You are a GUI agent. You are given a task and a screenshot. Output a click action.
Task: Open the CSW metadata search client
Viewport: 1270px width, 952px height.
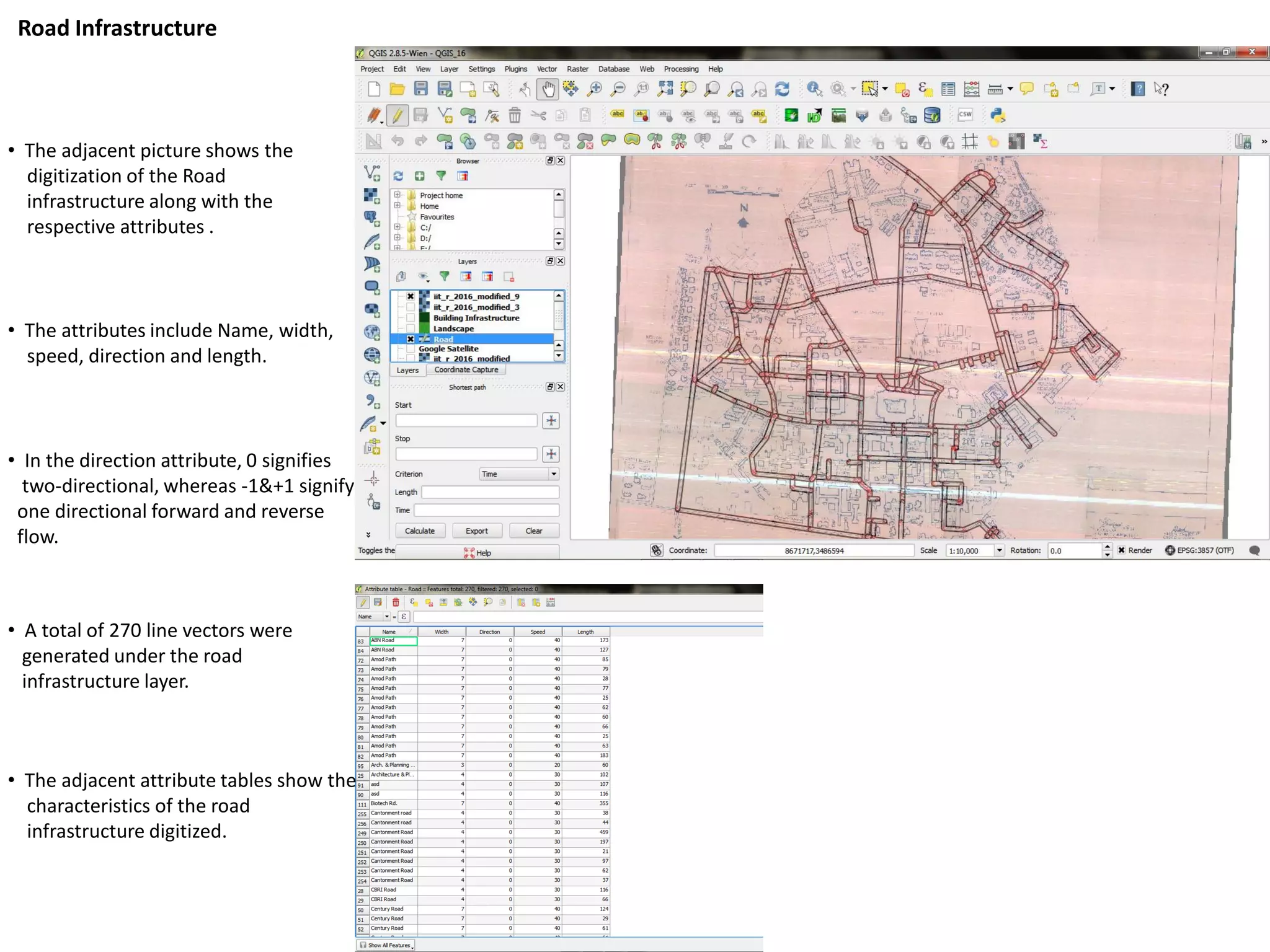click(x=966, y=115)
